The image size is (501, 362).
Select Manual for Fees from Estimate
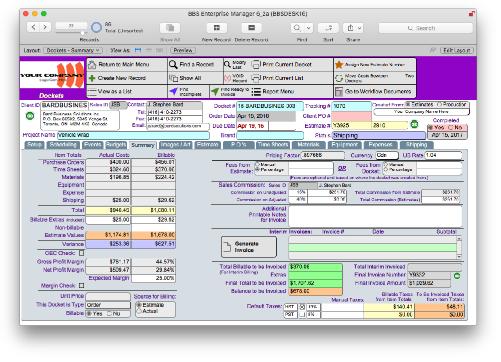258,165
